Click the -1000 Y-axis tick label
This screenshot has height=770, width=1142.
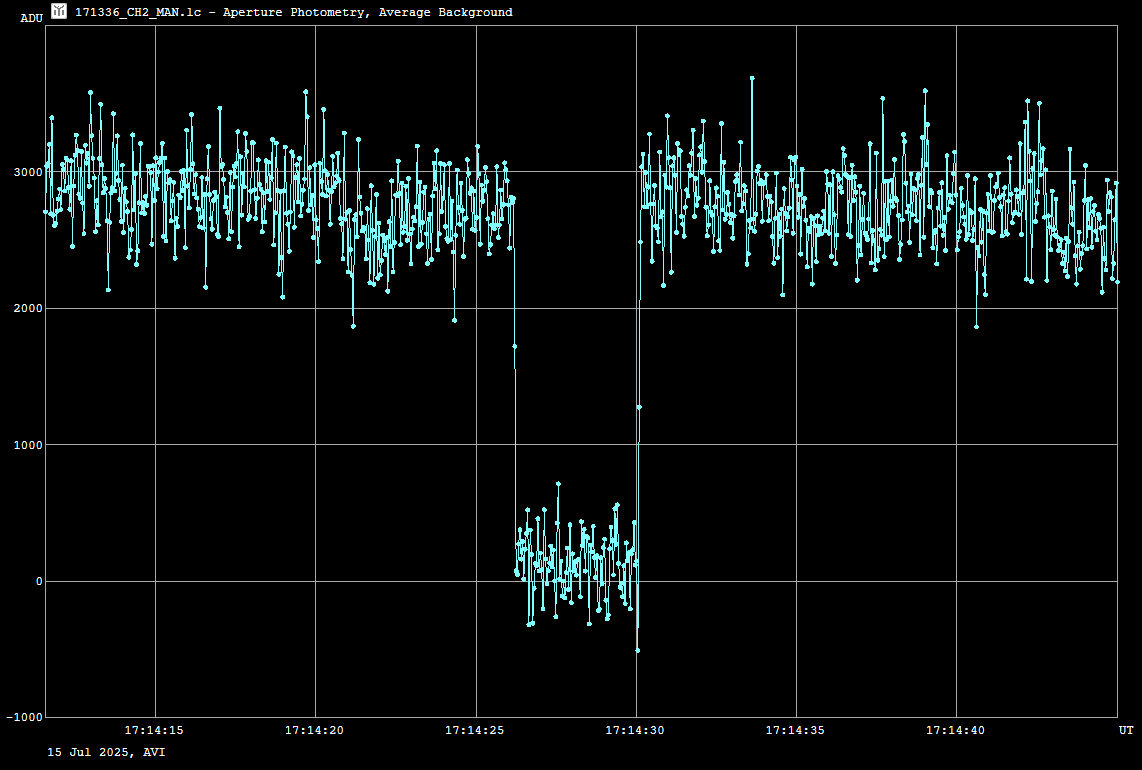coord(24,718)
